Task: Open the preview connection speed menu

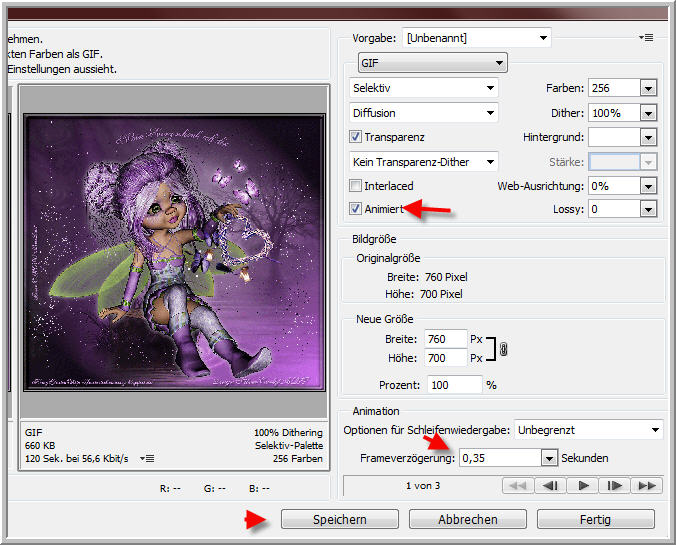Action: (148, 458)
